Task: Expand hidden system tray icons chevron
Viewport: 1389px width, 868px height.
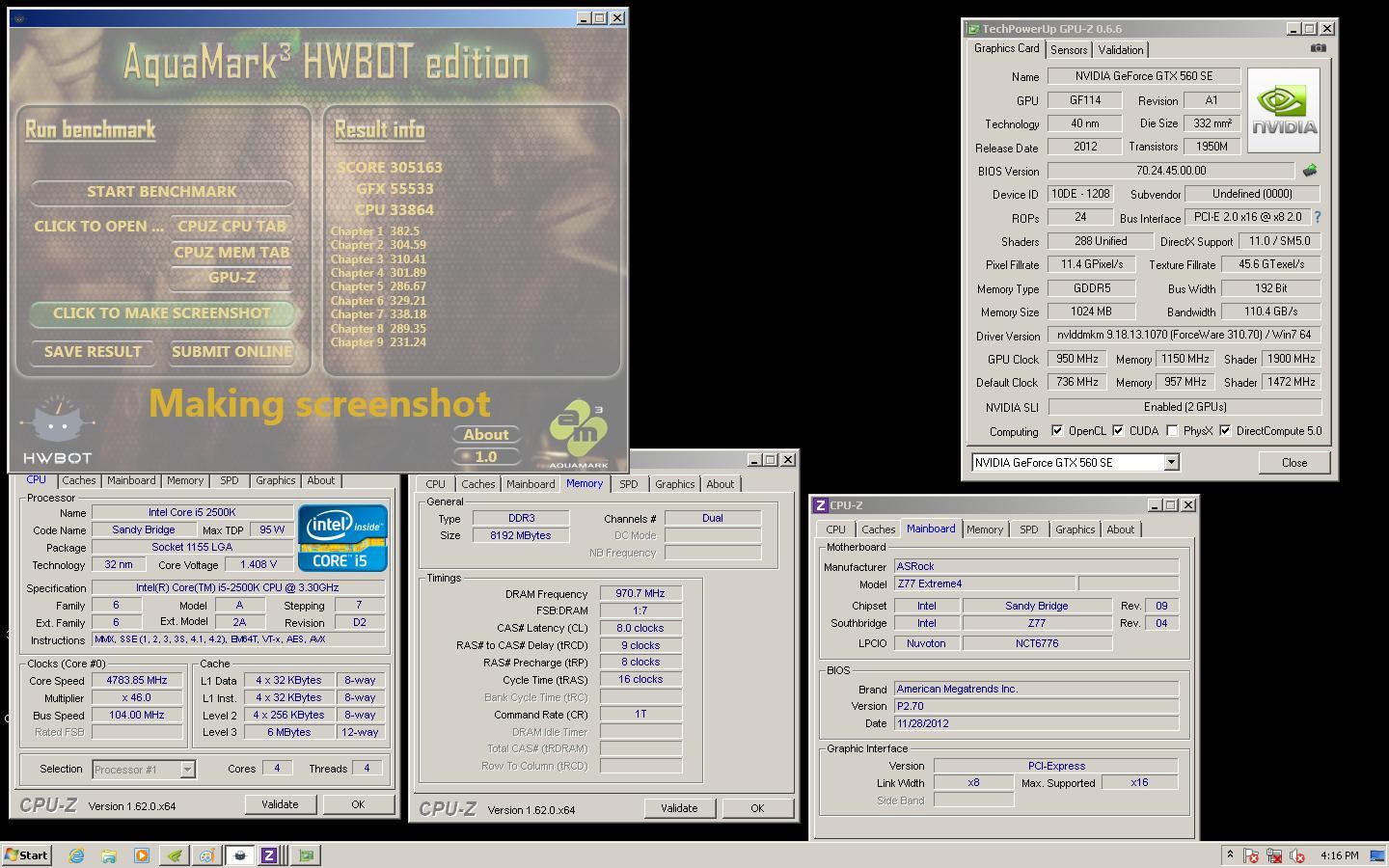Action: pos(1230,854)
